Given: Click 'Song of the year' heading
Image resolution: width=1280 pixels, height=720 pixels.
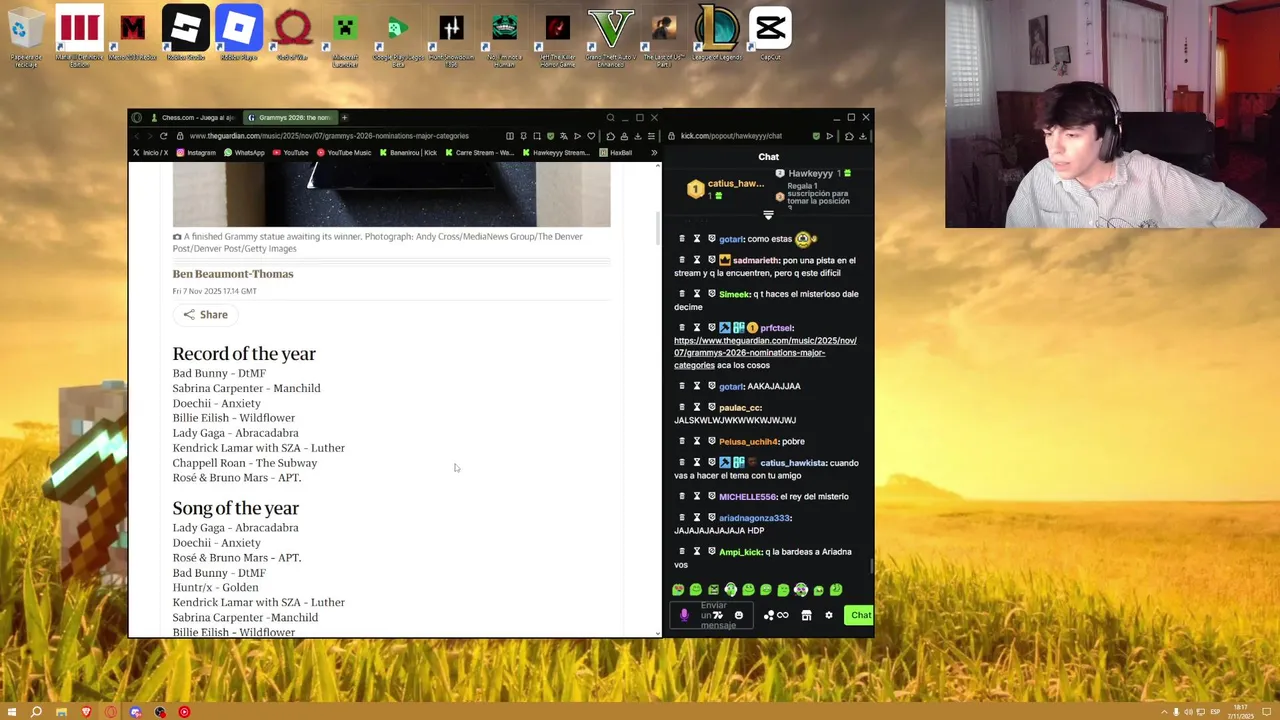Looking at the screenshot, I should [x=236, y=508].
